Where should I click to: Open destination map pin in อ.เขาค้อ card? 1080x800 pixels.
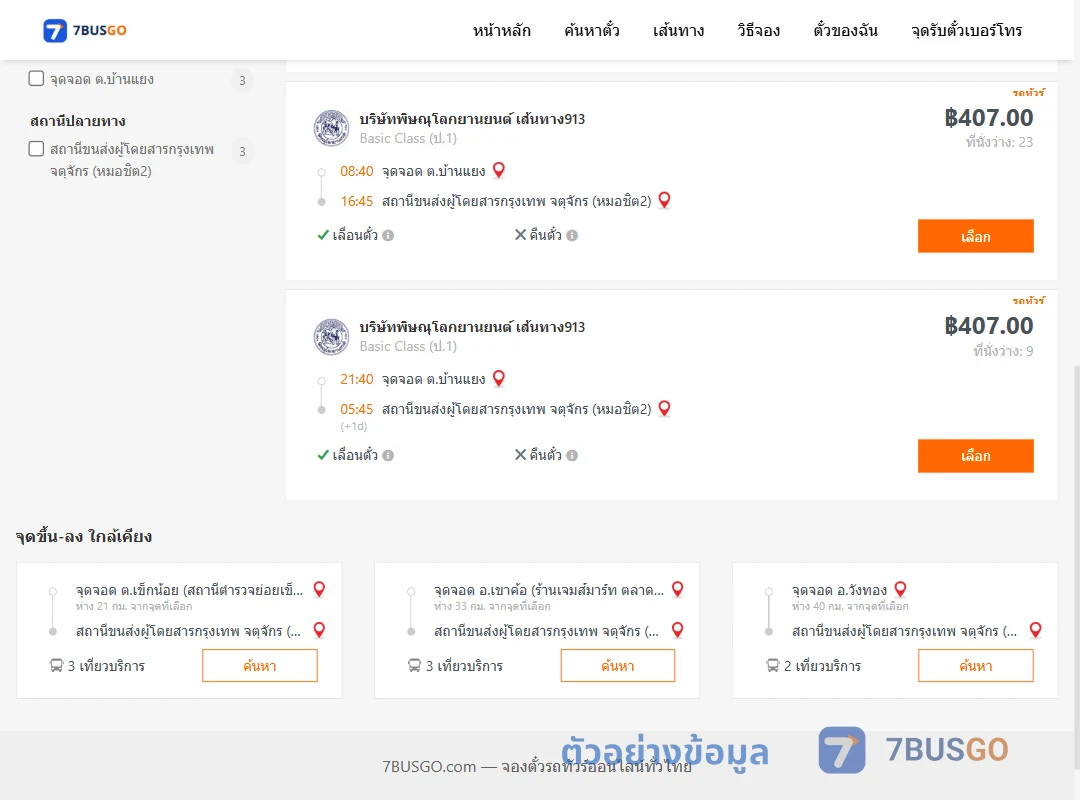[677, 630]
